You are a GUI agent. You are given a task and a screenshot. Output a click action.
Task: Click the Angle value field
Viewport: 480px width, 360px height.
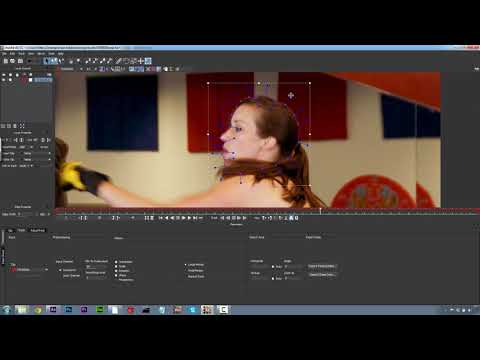coord(293,266)
